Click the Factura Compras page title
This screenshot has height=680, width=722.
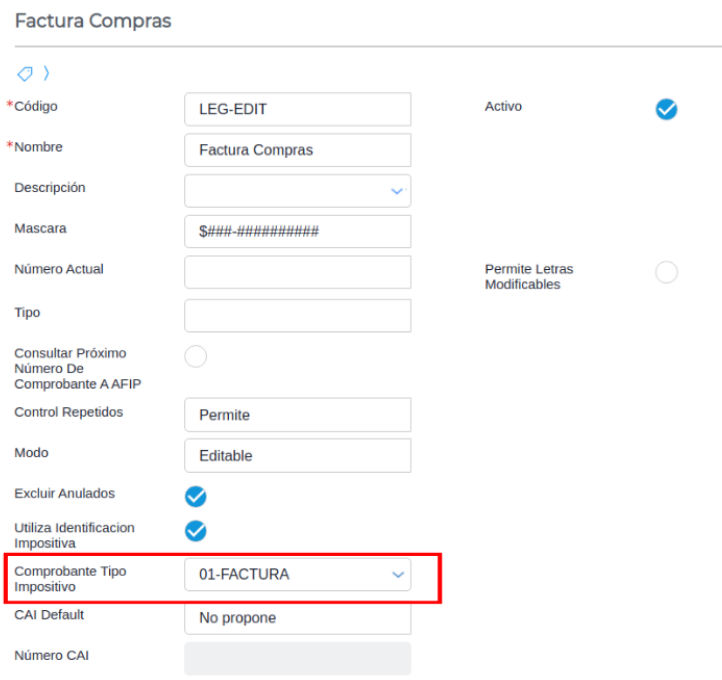93,21
